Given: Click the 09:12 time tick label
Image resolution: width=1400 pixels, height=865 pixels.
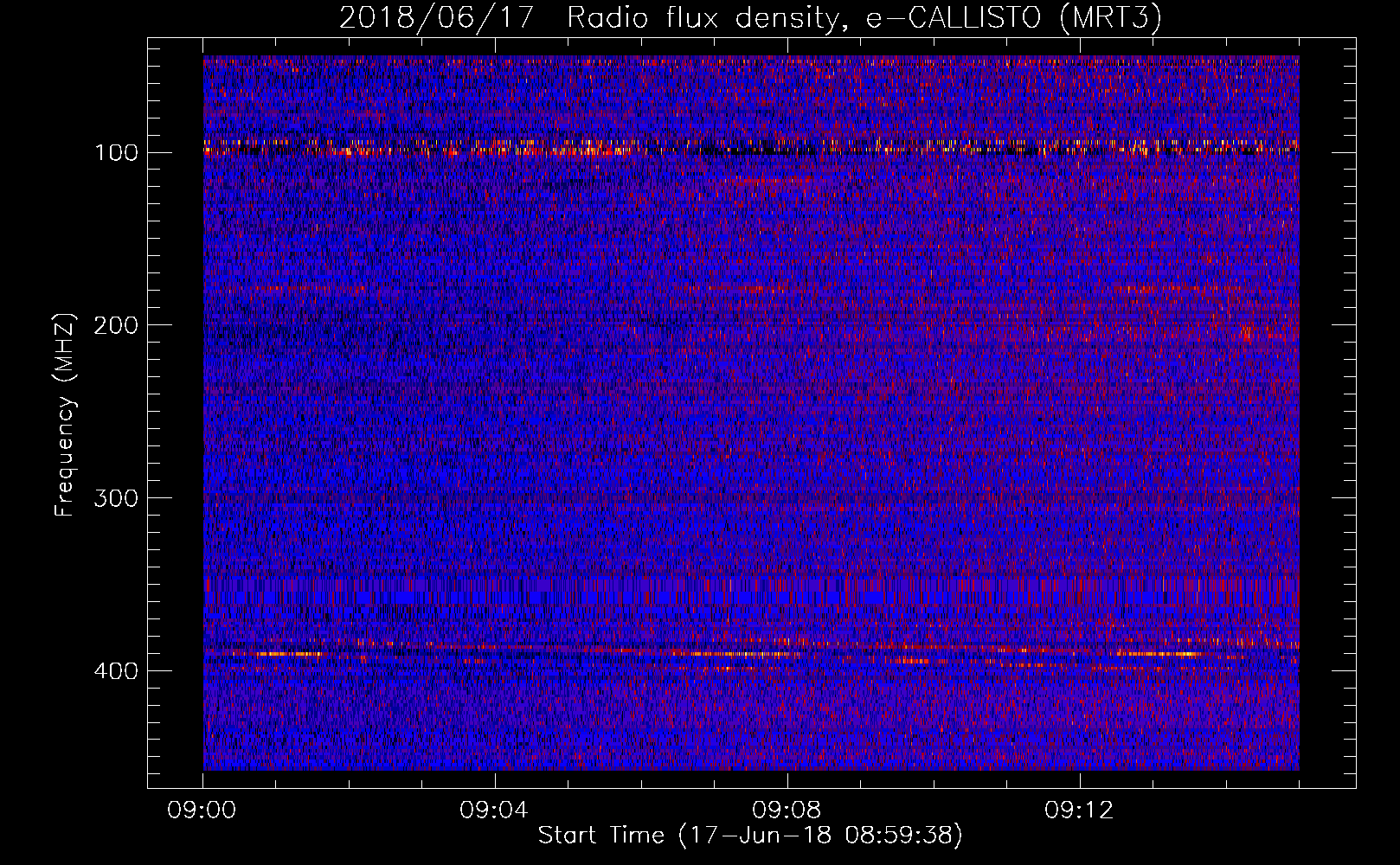Looking at the screenshot, I should click(1079, 811).
